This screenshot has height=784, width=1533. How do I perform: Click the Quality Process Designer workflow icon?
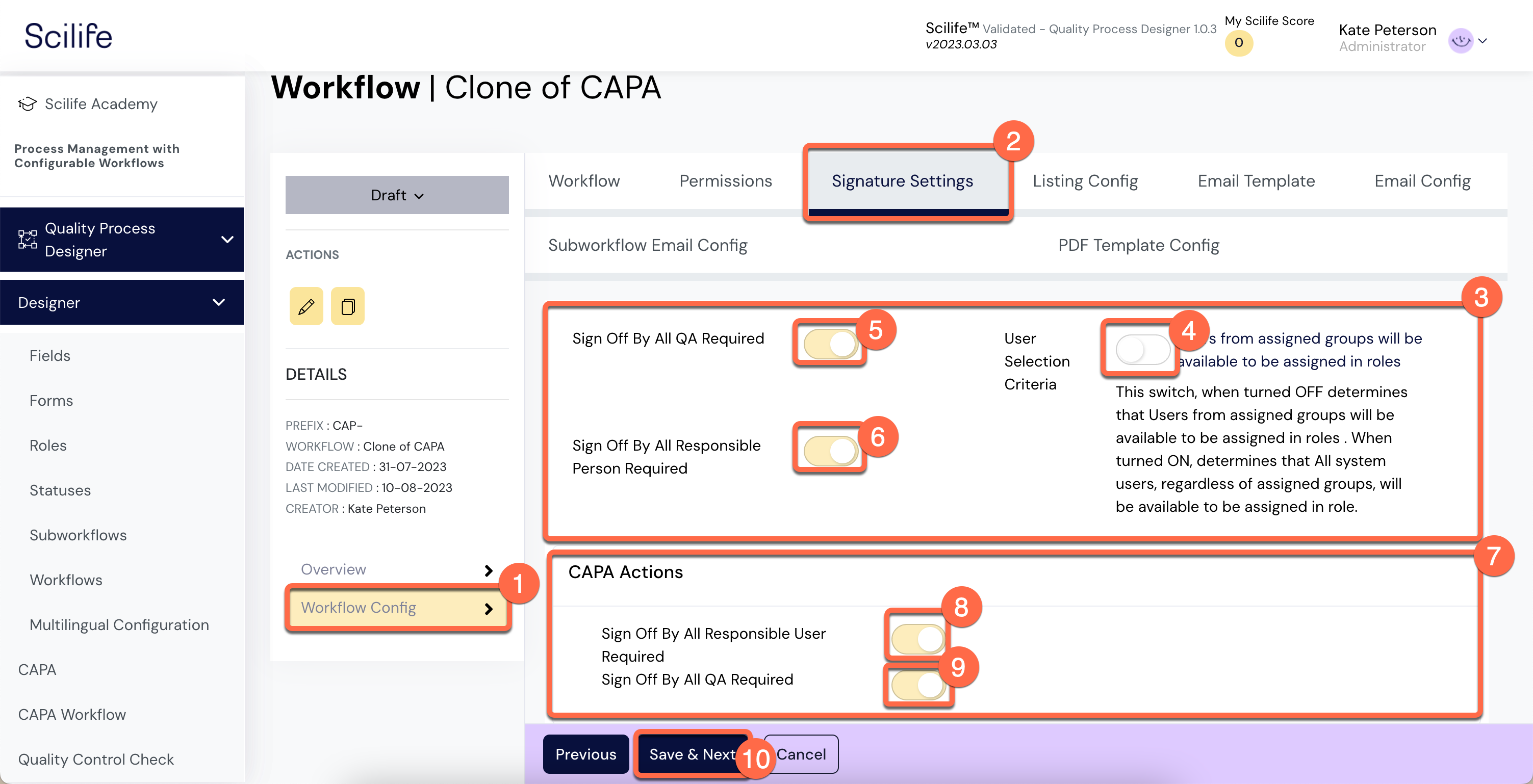28,240
